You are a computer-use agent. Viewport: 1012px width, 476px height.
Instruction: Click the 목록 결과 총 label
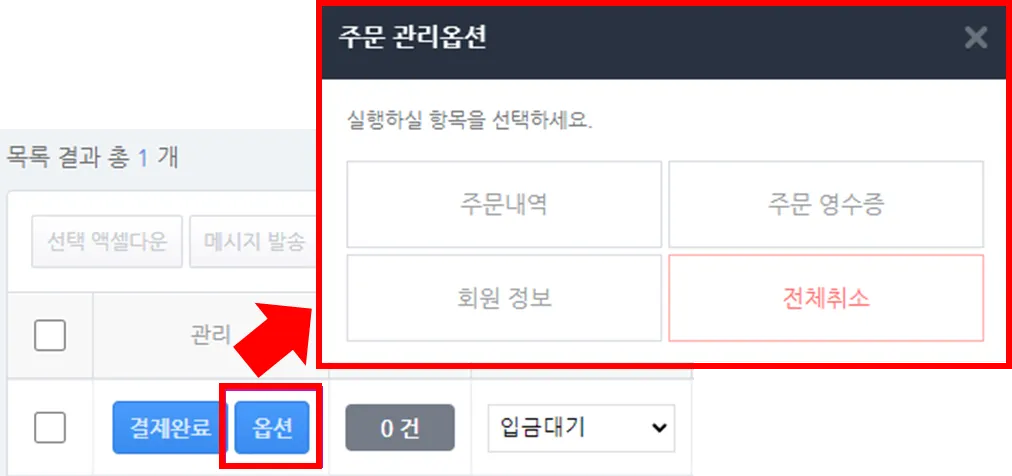click(67, 157)
